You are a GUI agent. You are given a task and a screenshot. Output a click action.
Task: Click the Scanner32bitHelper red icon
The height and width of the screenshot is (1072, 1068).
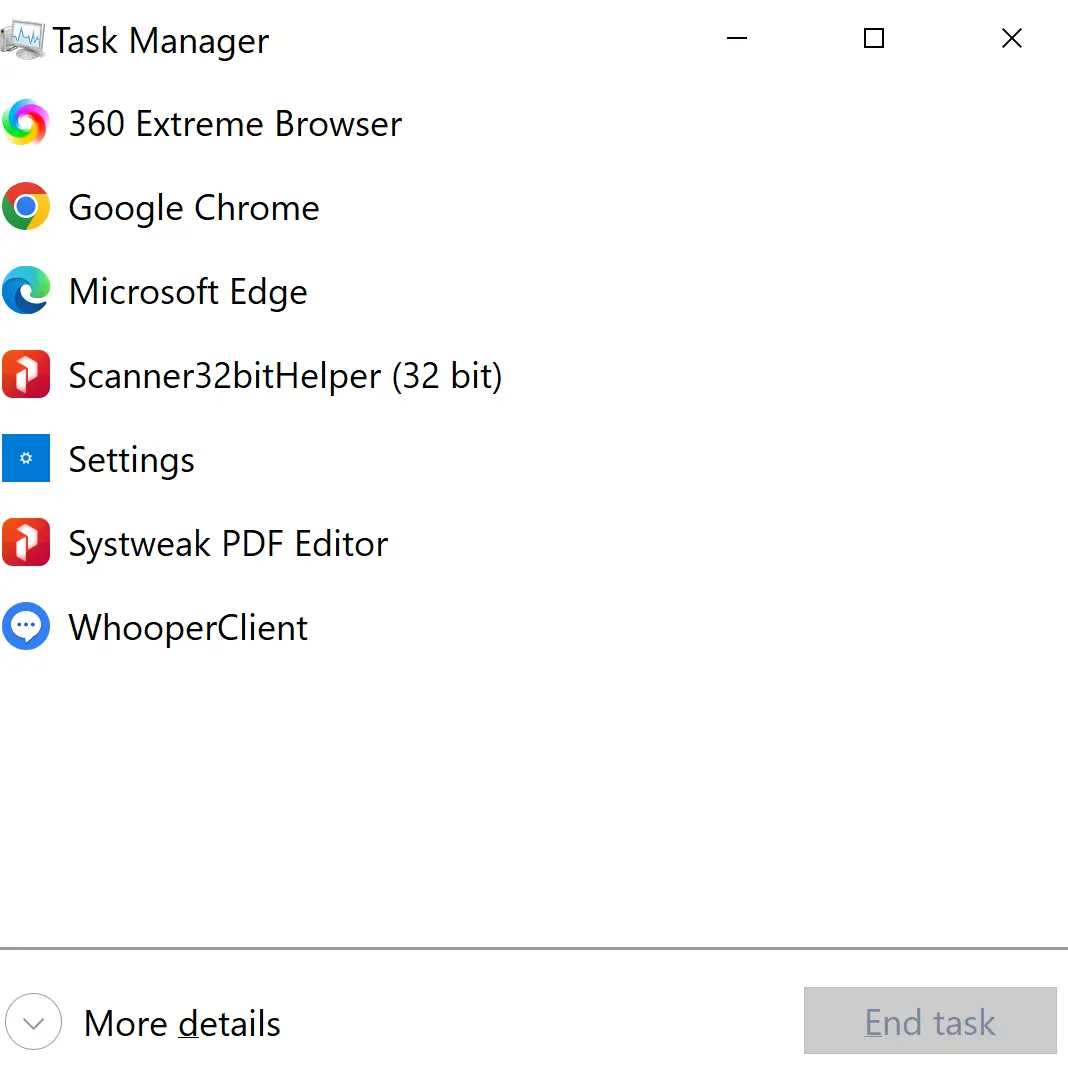coord(26,374)
